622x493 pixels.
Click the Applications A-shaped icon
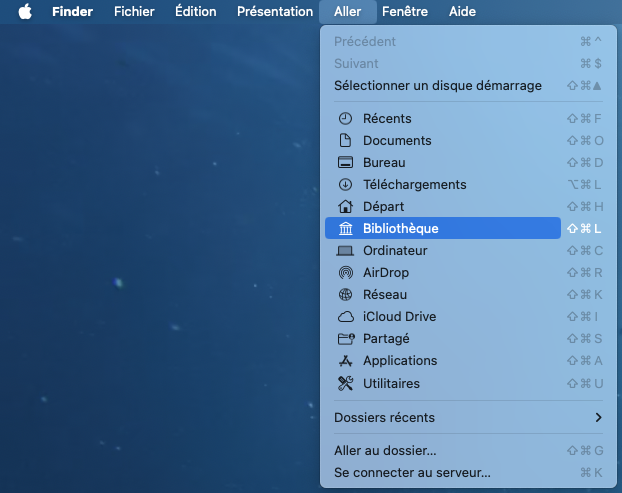pos(346,361)
